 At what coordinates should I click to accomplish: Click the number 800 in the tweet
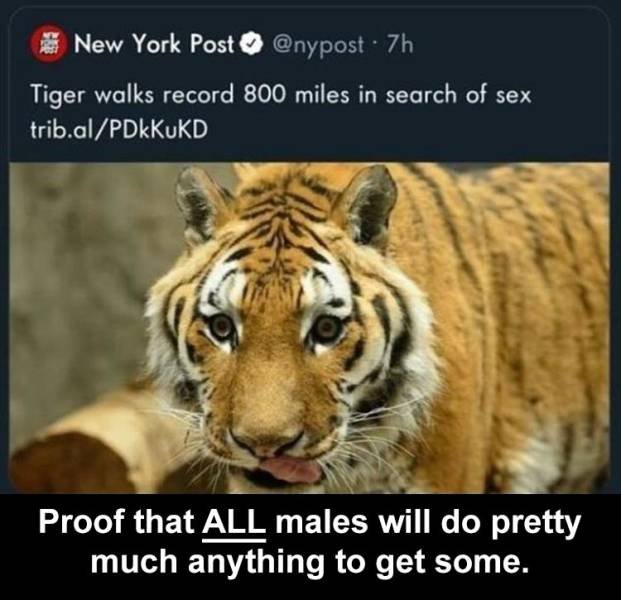[263, 94]
